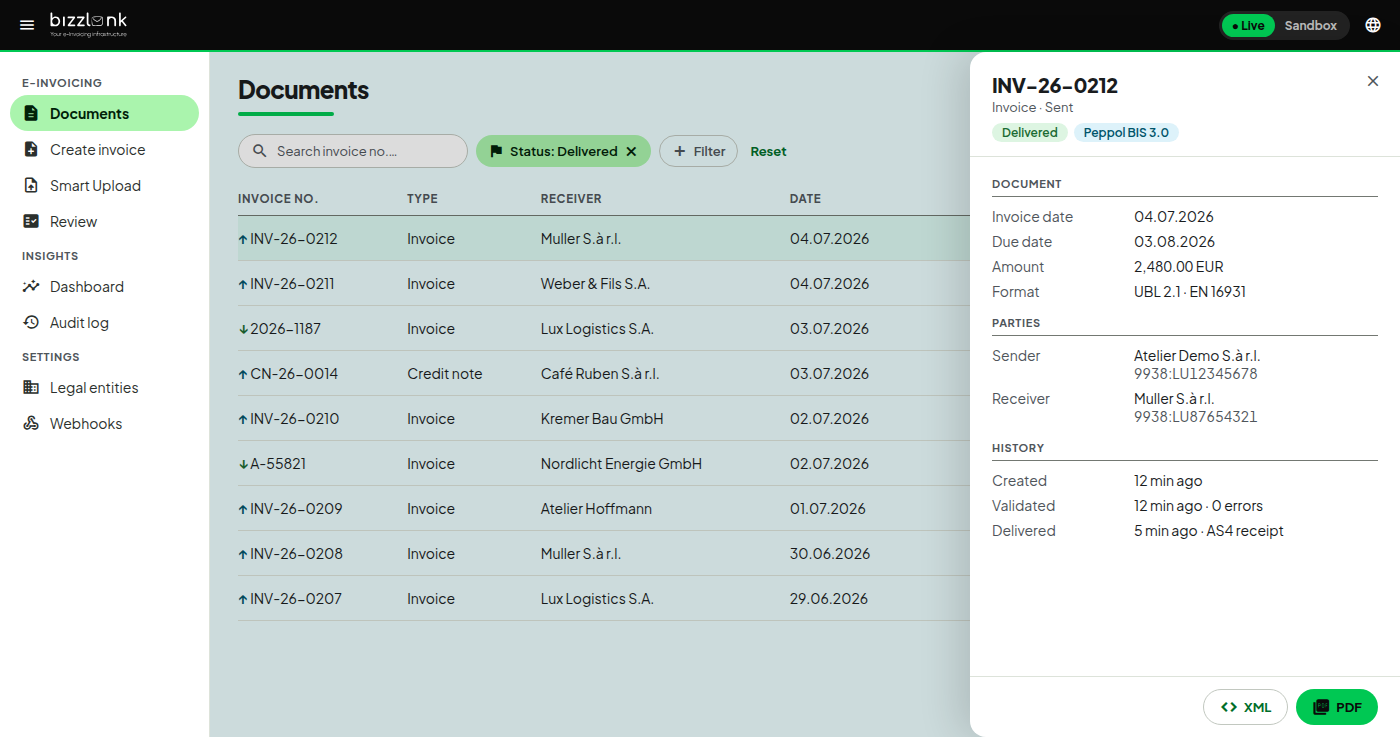Screen dimensions: 1400x737
Task: Focus the Search invoice no. field
Action: point(353,151)
